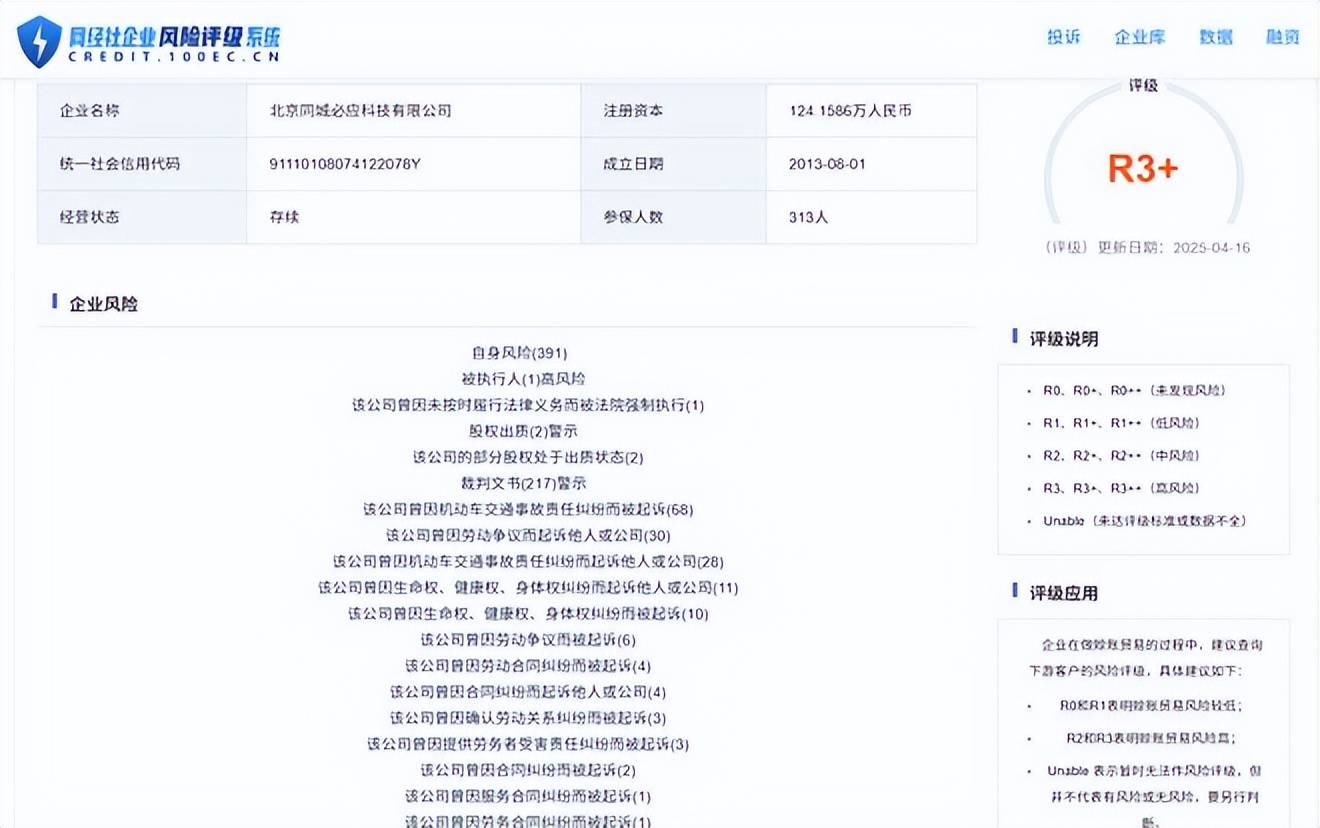Open labor dispute lawsuits entry with count 30
The width and height of the screenshot is (1320, 828).
(528, 535)
